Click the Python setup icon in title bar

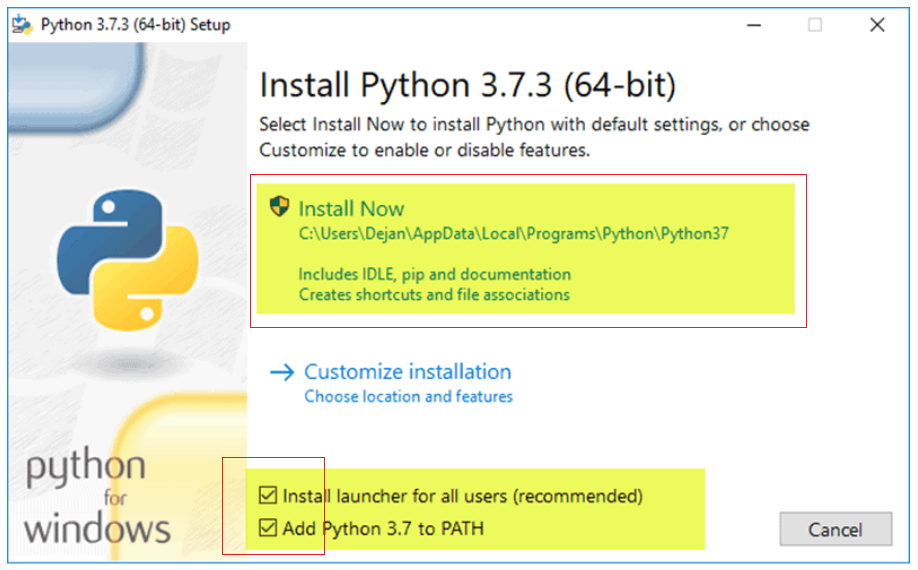point(22,25)
